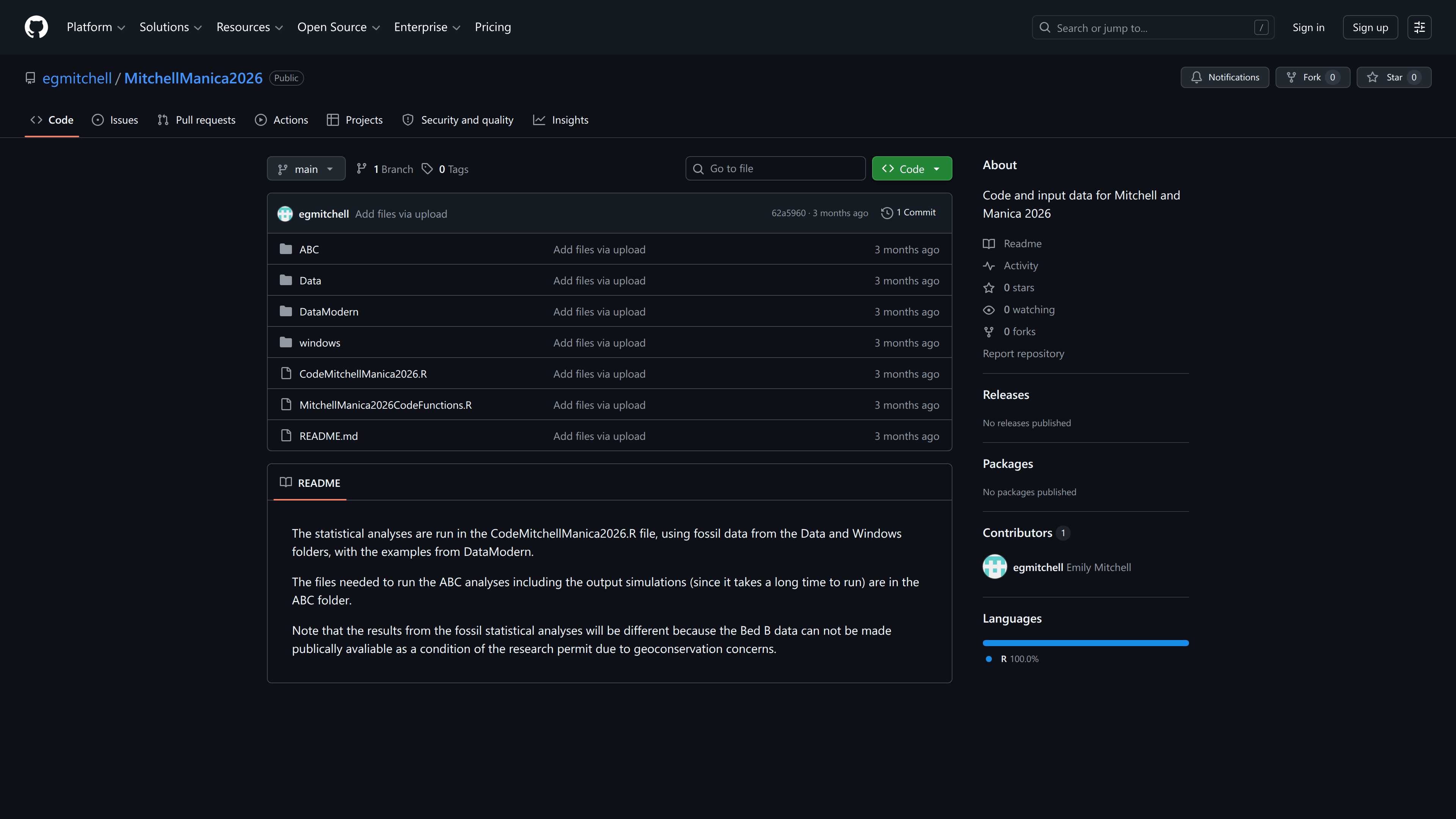Switch to the Actions tab
Image resolution: width=1456 pixels, height=819 pixels.
point(281,120)
